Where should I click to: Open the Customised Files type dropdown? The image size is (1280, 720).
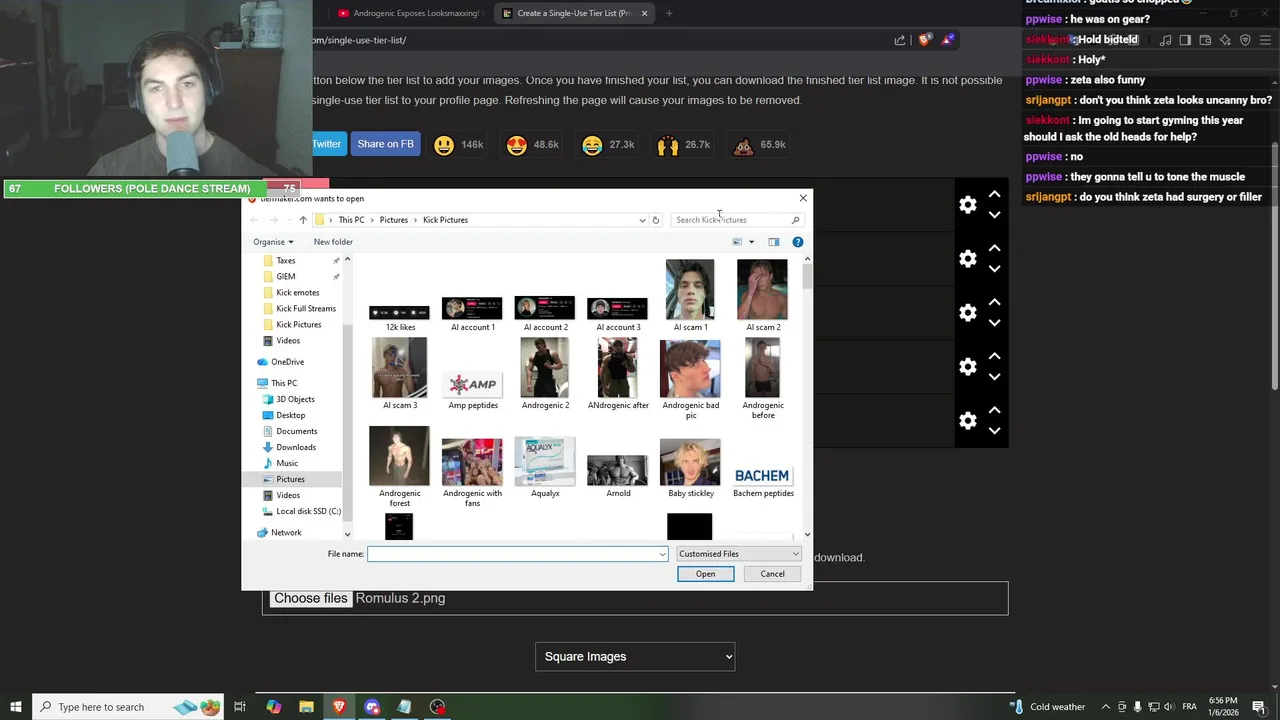coord(738,554)
